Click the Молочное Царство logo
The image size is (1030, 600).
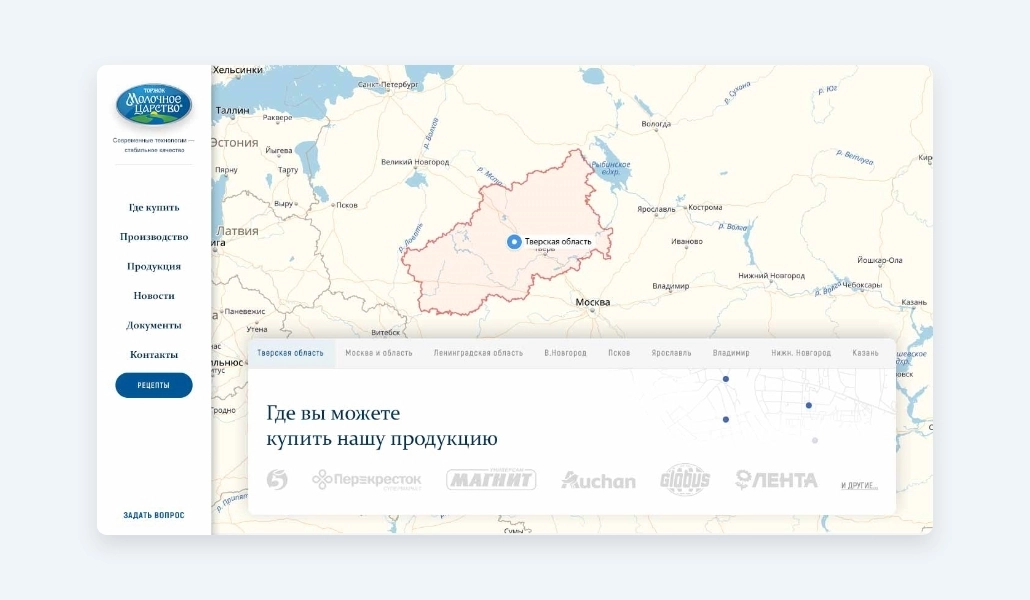tap(154, 104)
